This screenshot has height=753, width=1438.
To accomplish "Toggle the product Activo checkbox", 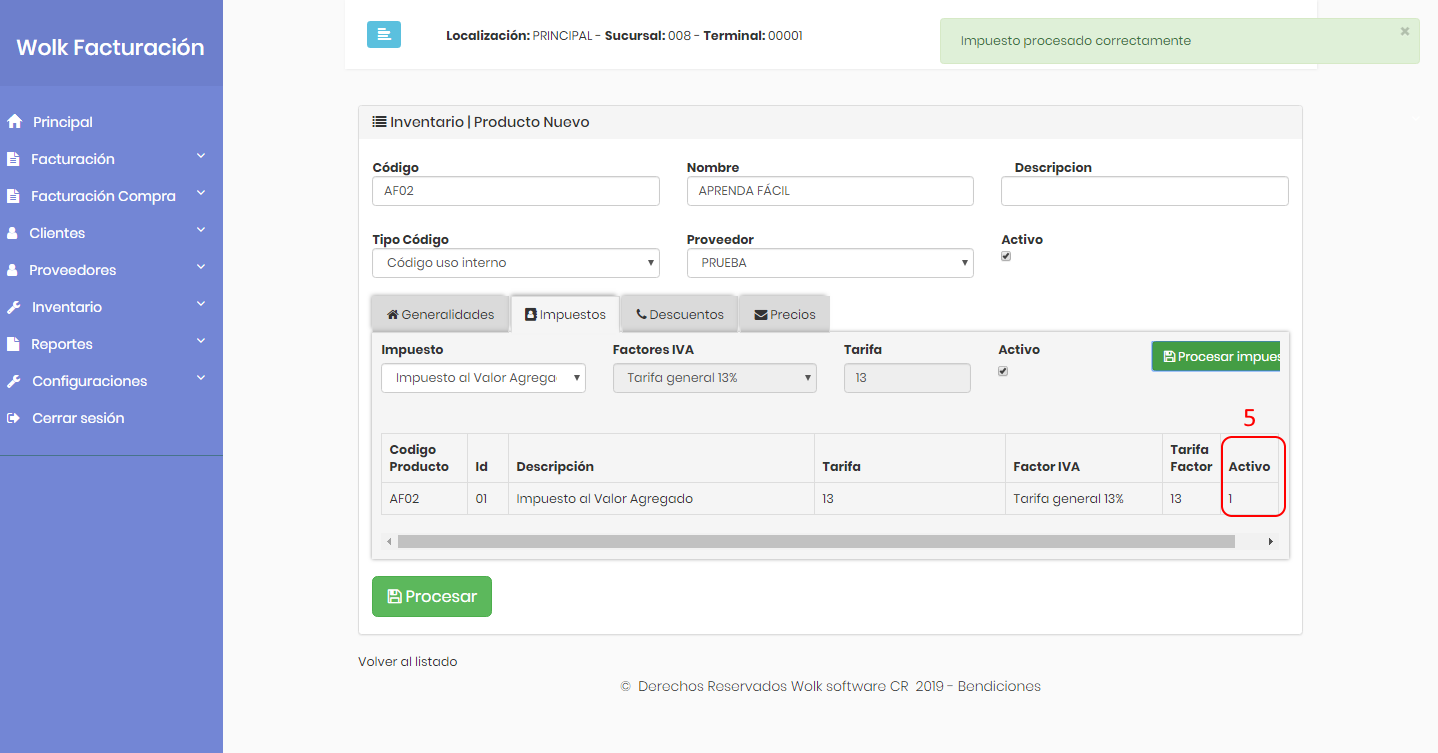I will pyautogui.click(x=1006, y=256).
